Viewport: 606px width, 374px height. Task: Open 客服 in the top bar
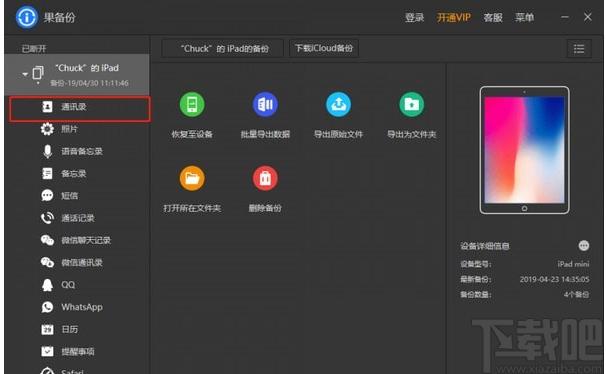click(x=493, y=18)
